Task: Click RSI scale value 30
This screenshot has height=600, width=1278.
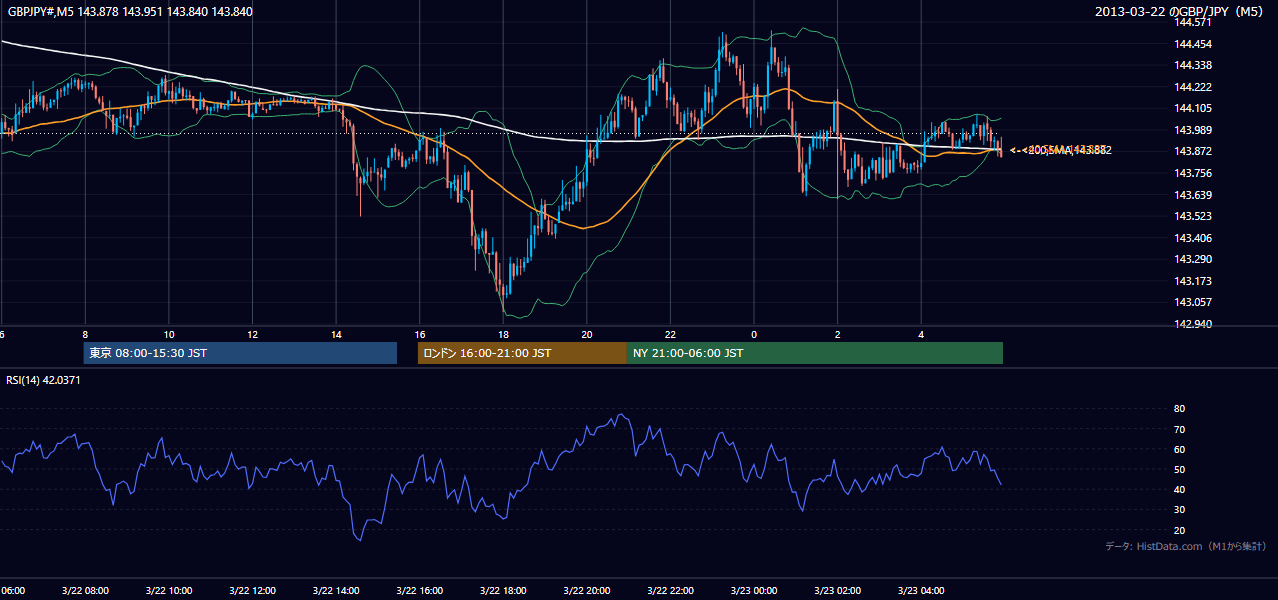Action: [1179, 510]
